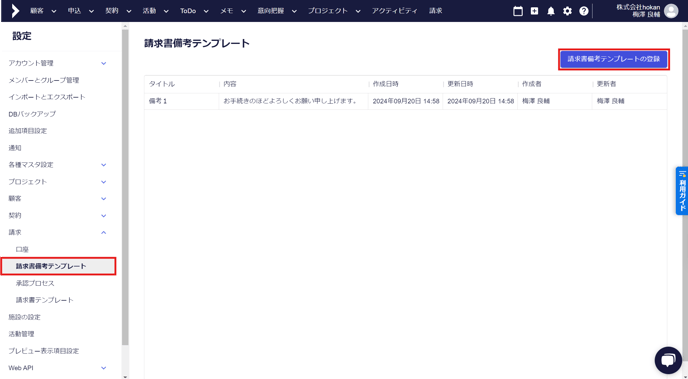Open the chat bubble widget

(x=668, y=360)
